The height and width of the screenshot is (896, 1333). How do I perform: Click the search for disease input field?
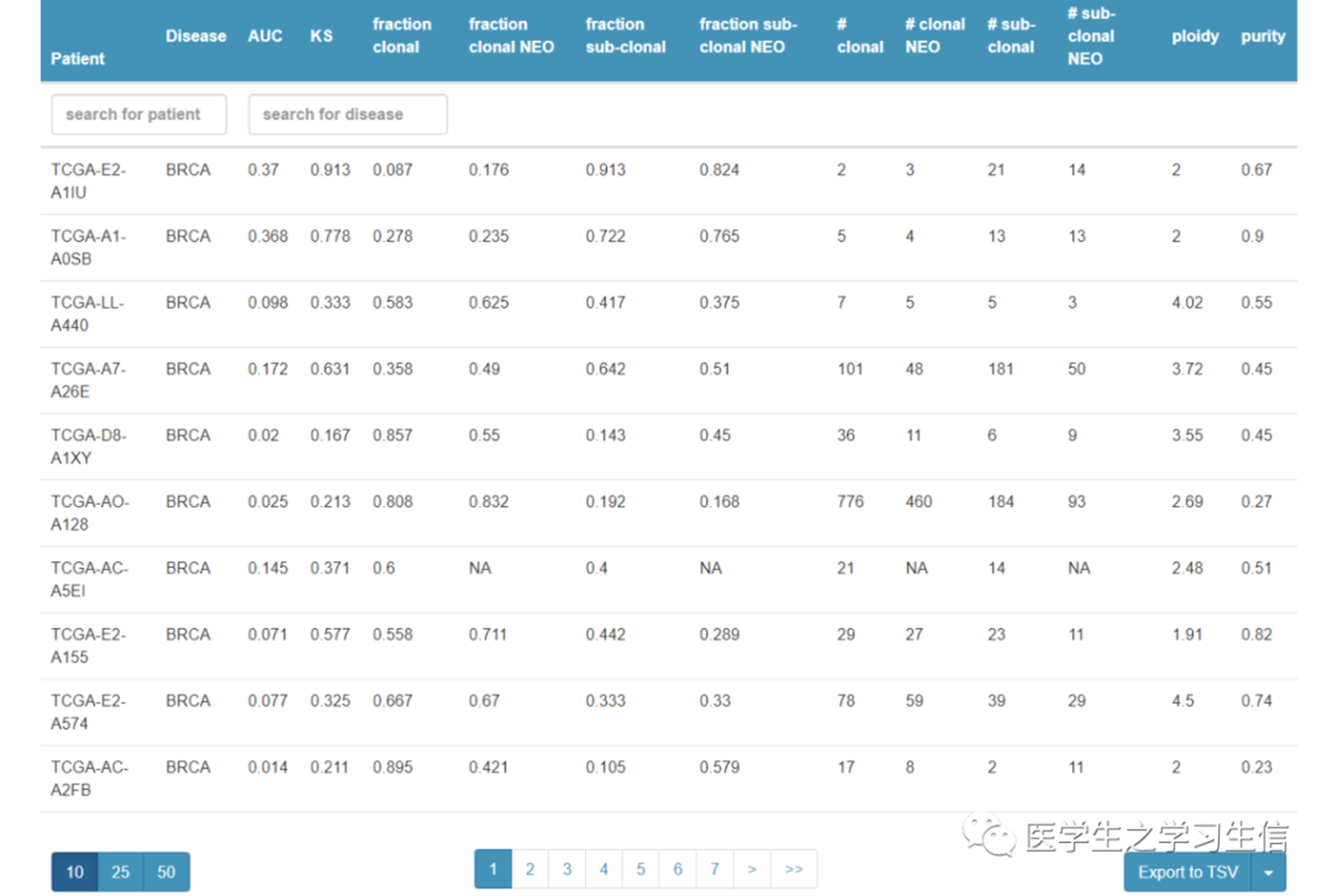(x=347, y=114)
